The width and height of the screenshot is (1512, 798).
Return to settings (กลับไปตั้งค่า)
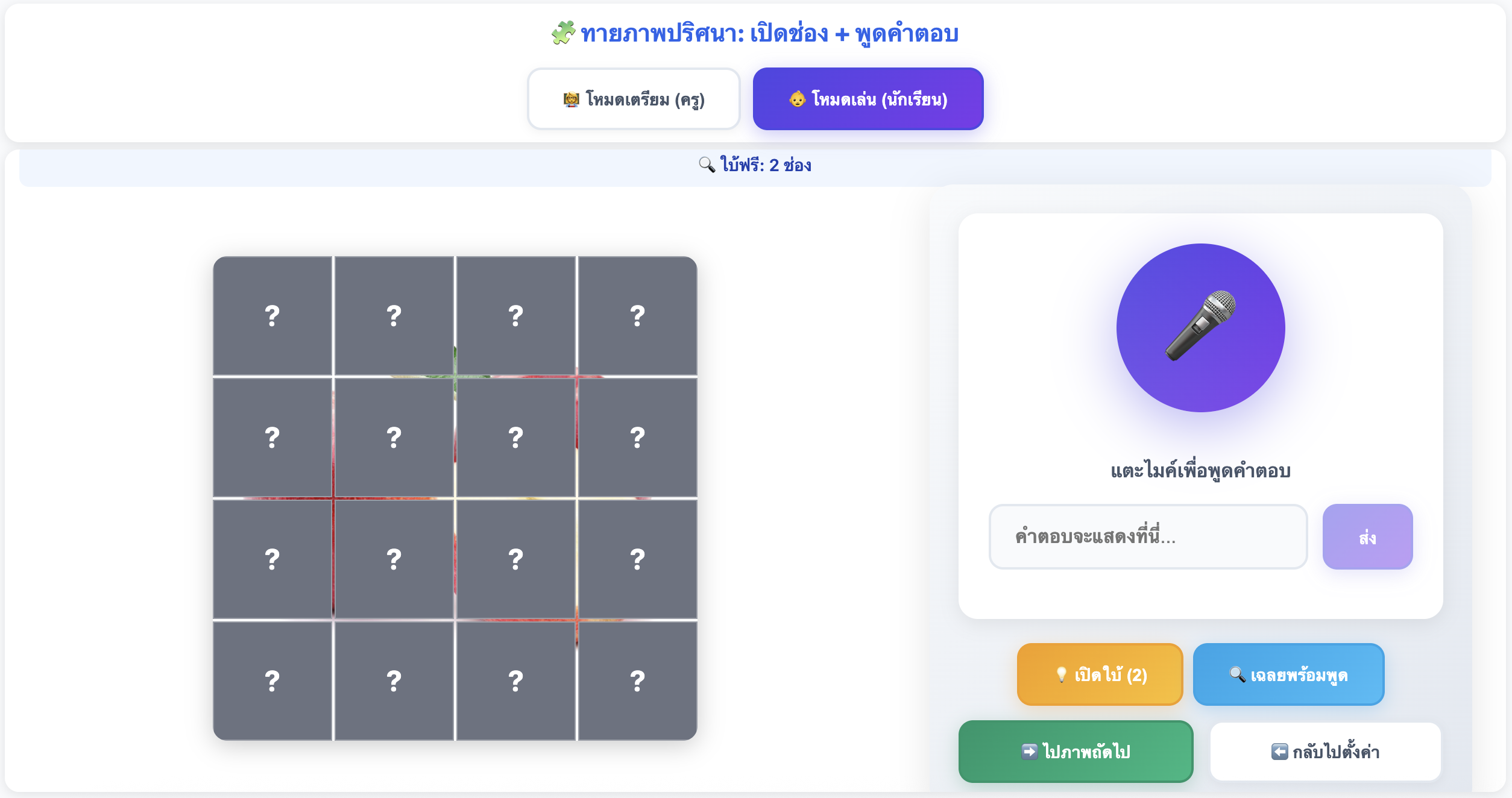(x=1325, y=751)
